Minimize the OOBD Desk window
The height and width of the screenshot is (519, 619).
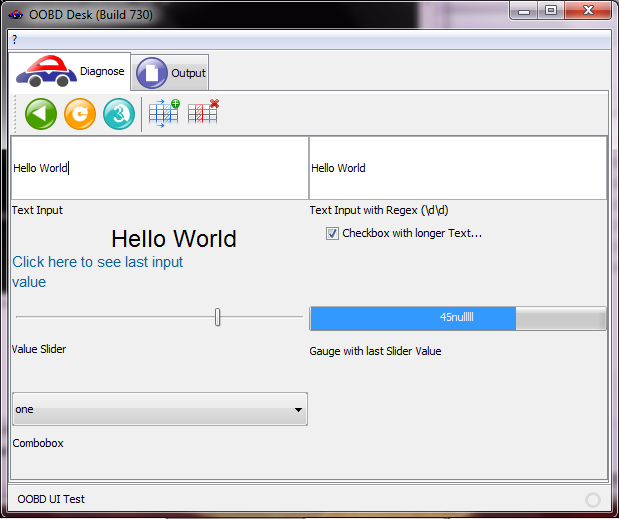(525, 11)
